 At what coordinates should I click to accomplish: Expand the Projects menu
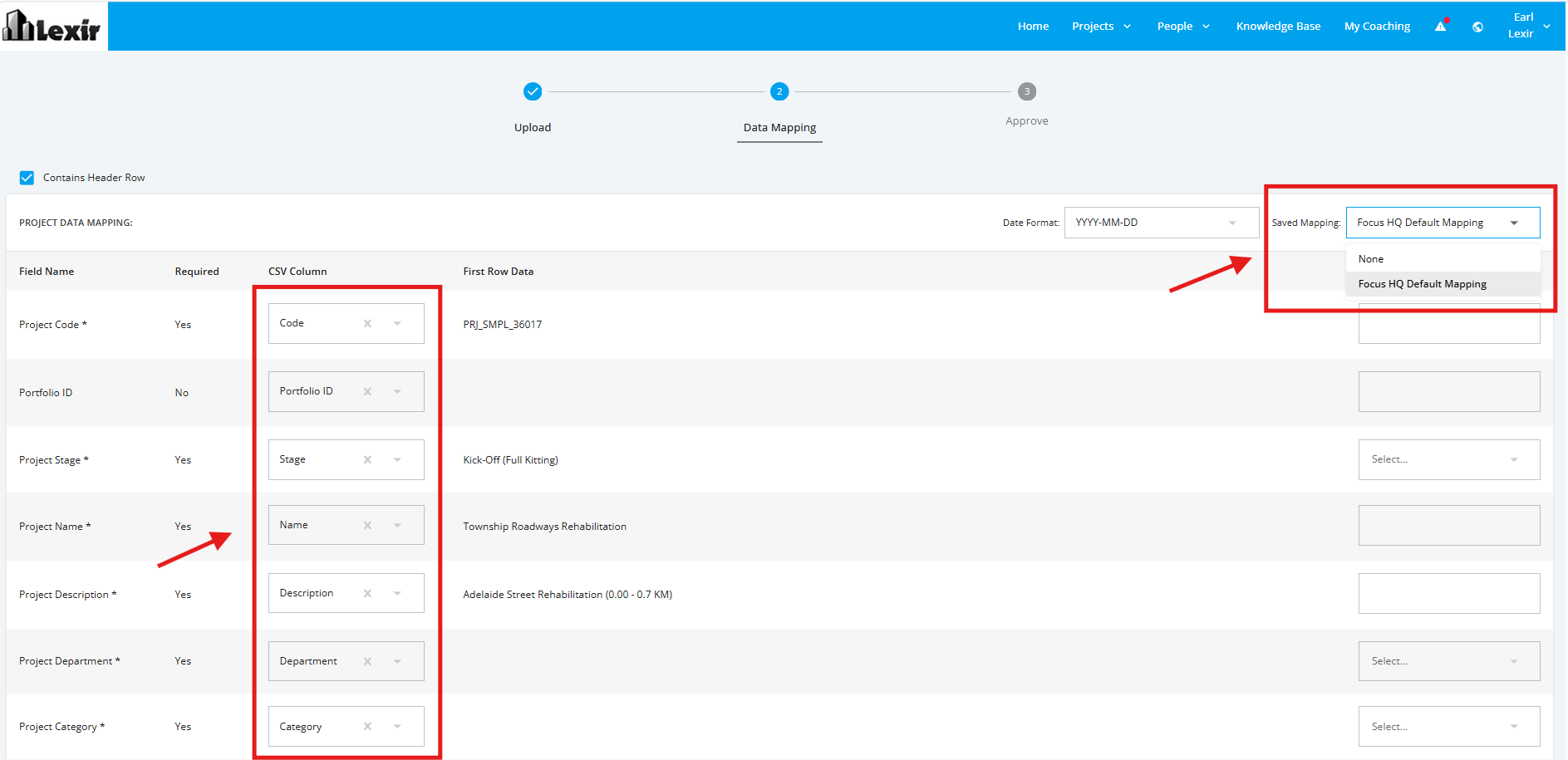click(1101, 27)
